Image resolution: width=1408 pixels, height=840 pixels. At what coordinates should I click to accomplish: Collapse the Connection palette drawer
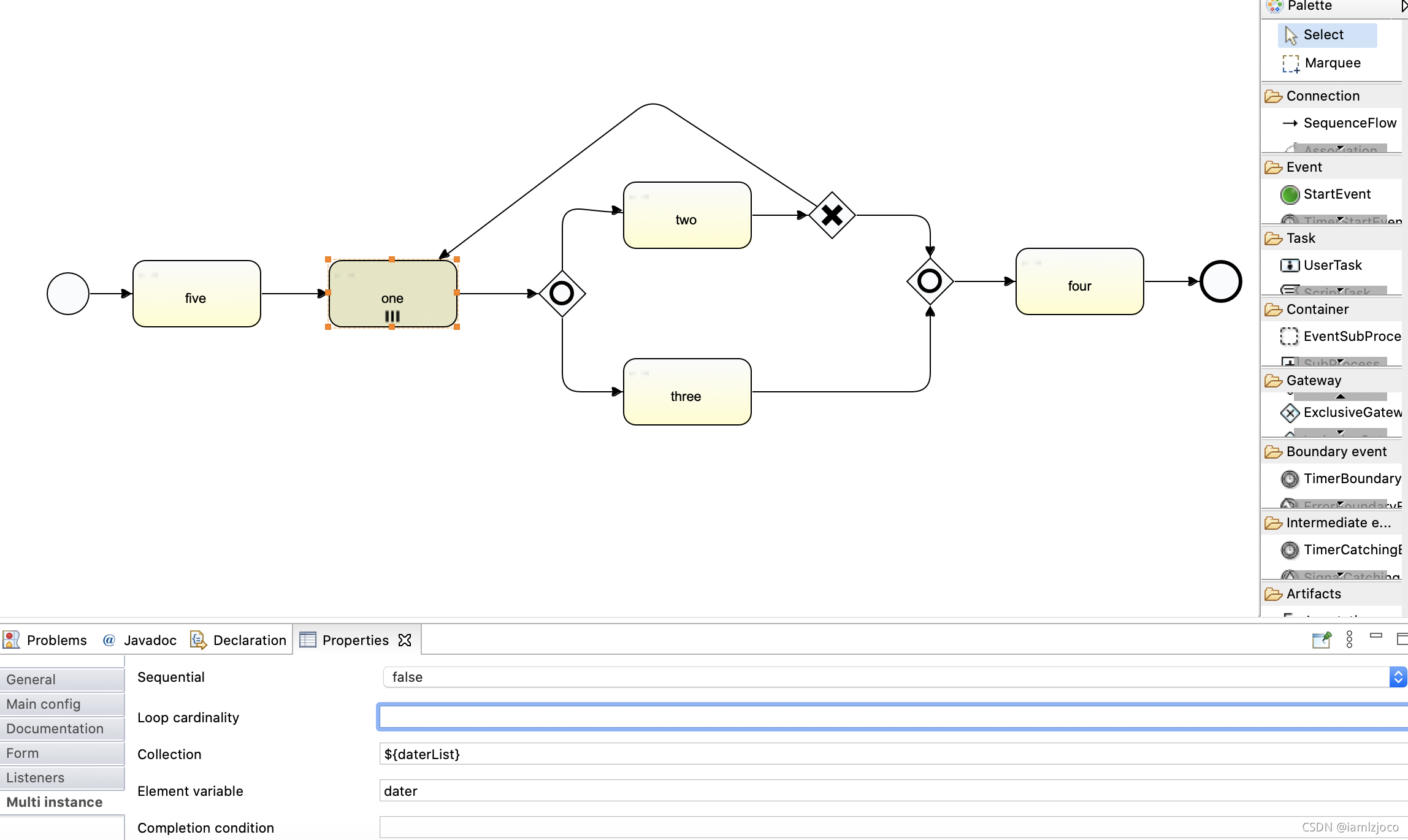pos(1322,96)
